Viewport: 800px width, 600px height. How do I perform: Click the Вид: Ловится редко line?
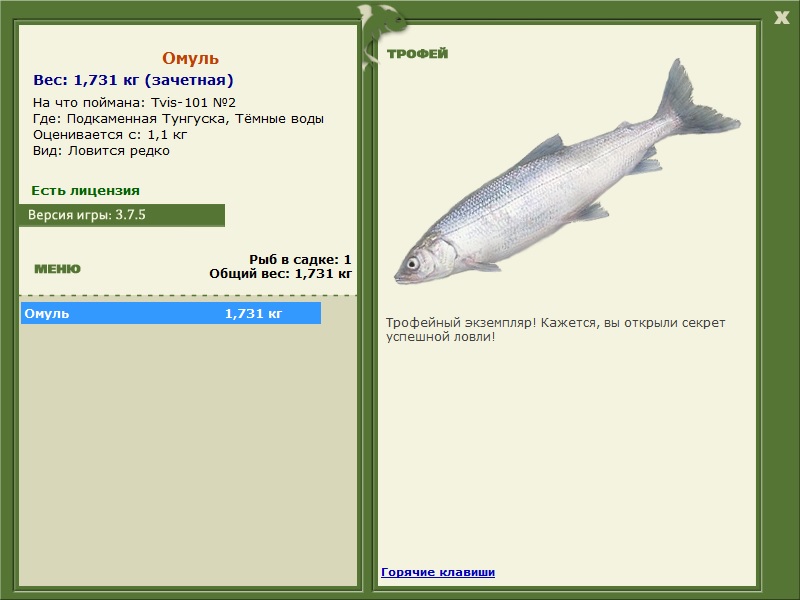click(101, 151)
